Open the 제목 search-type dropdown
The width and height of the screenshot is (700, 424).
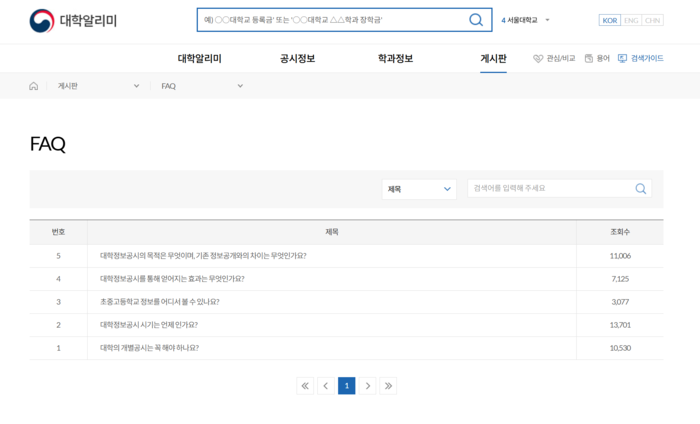419,189
